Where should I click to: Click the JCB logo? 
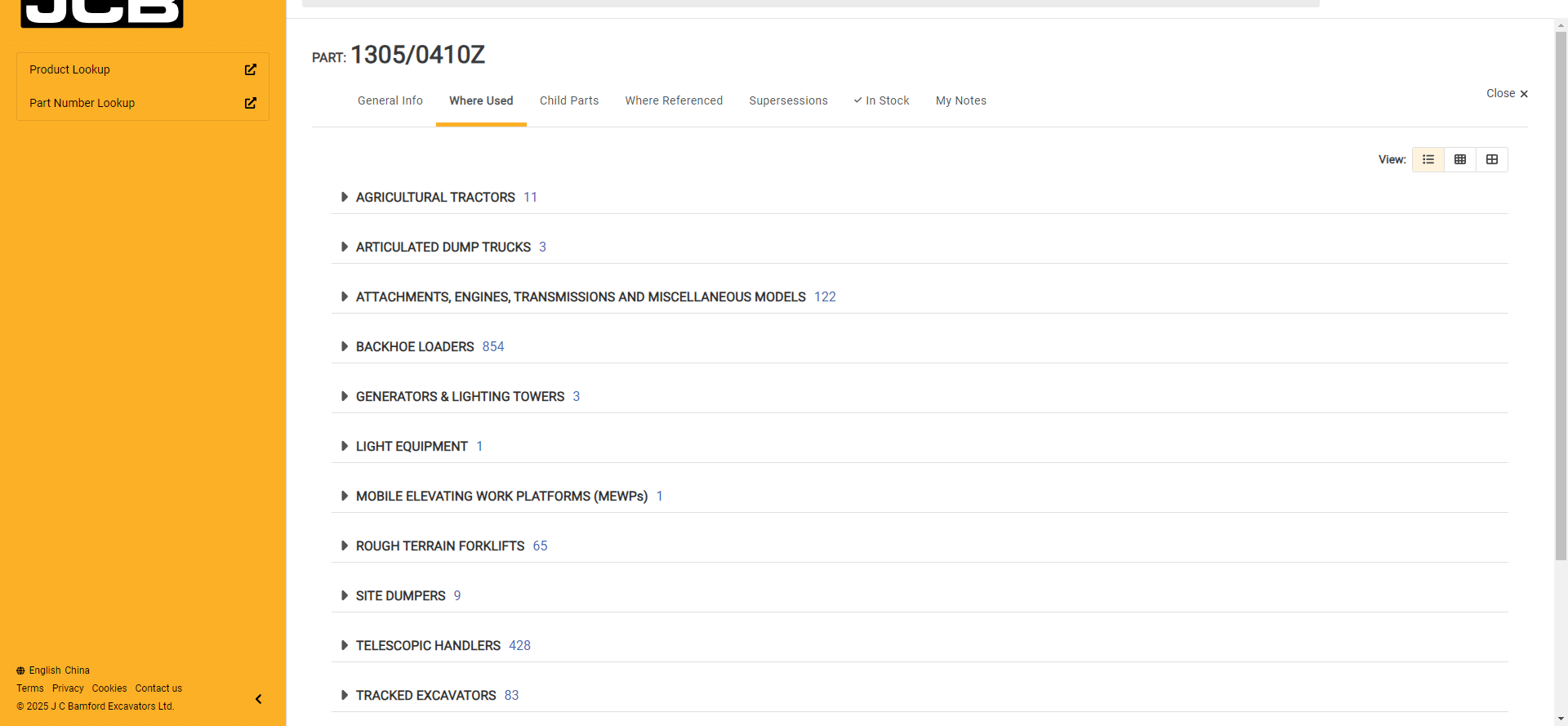click(x=102, y=12)
